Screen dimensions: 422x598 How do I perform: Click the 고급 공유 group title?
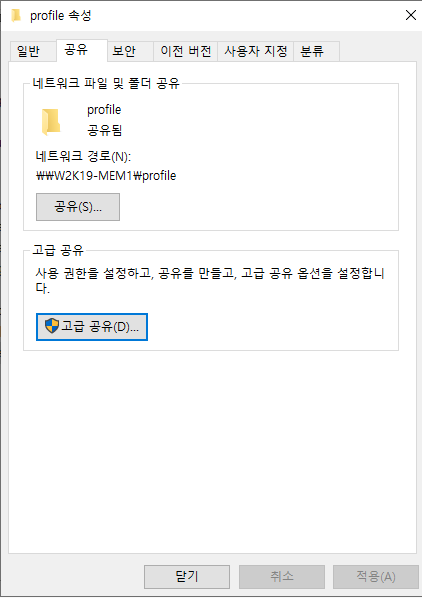(58, 250)
